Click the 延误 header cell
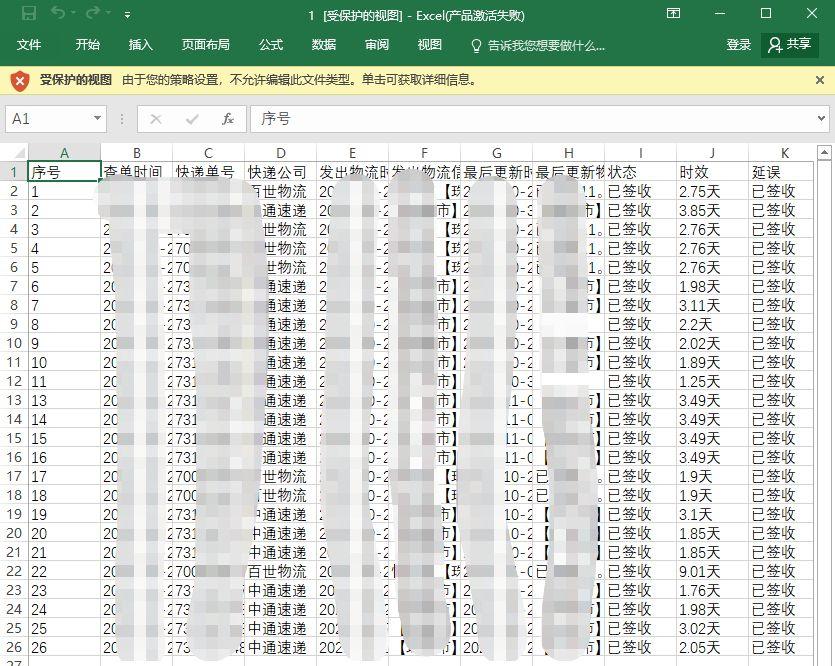 [781, 172]
